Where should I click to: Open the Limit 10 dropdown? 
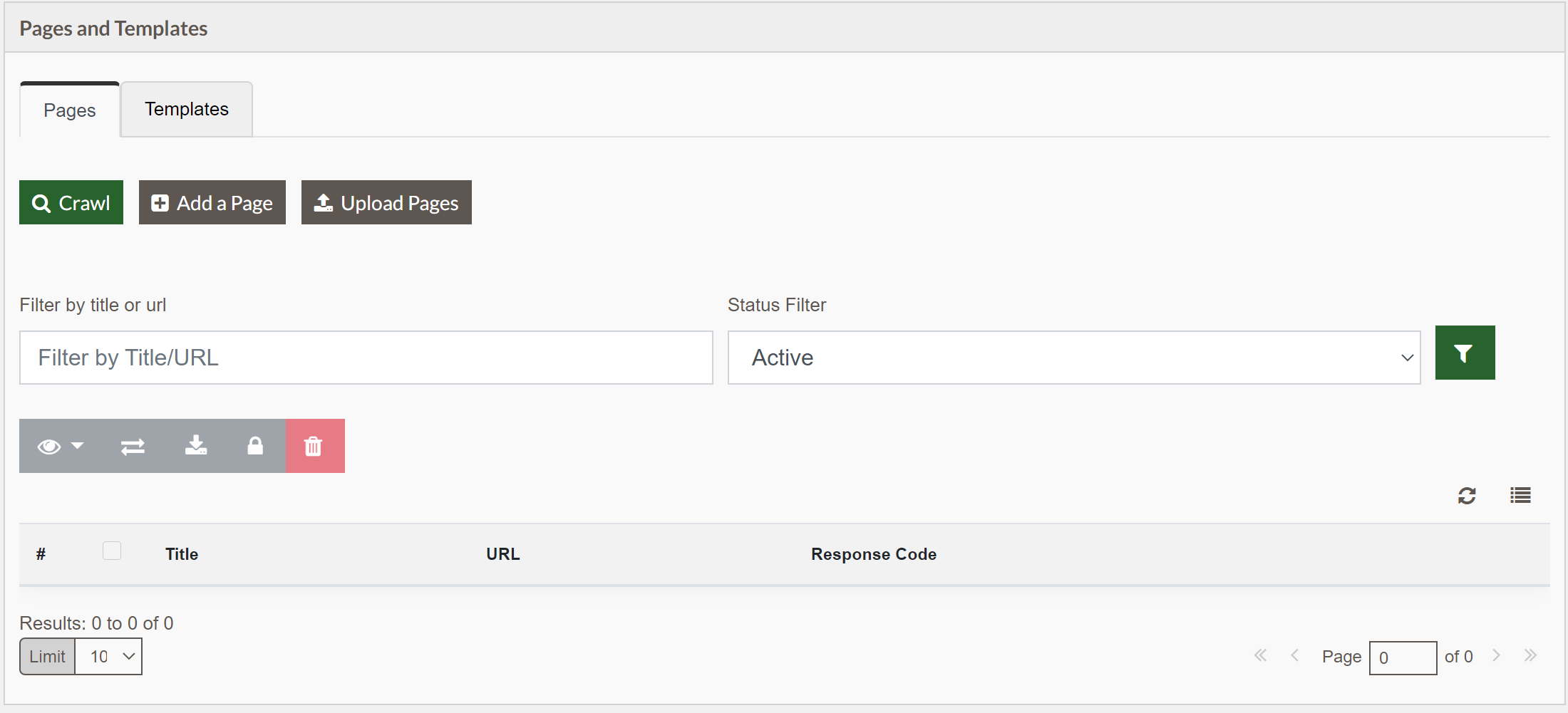click(108, 656)
